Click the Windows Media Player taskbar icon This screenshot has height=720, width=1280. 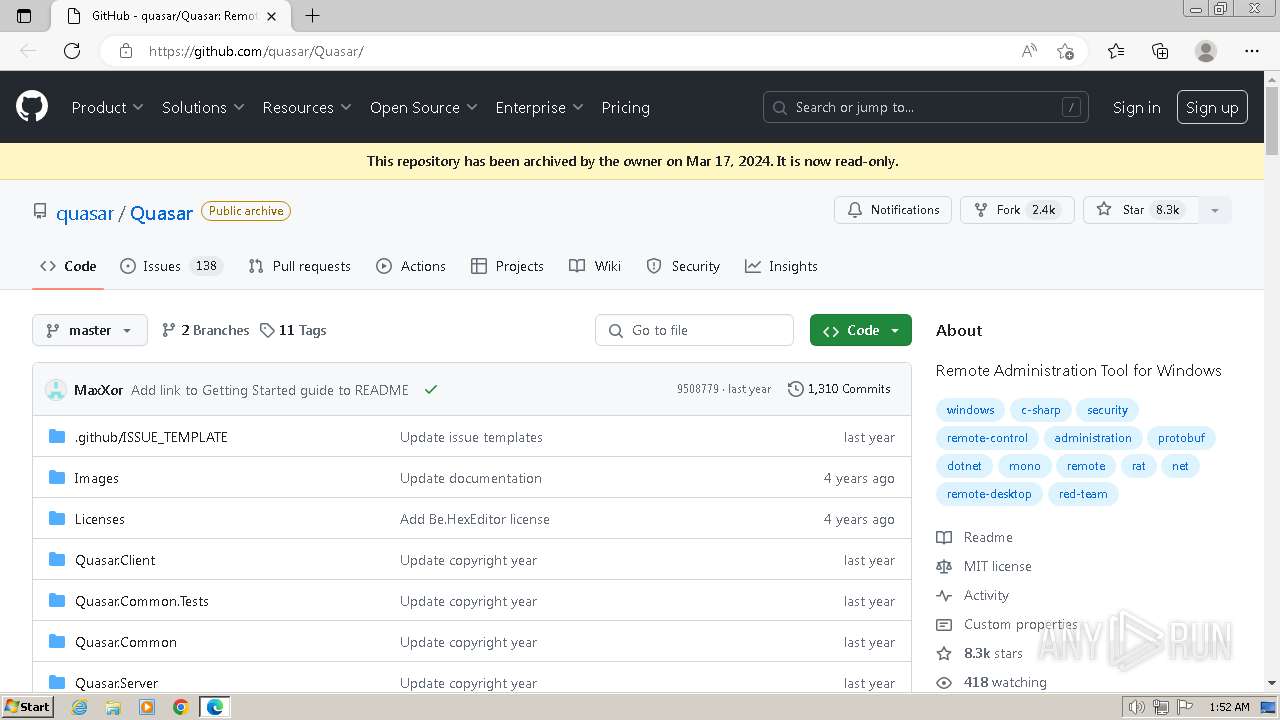pos(147,707)
